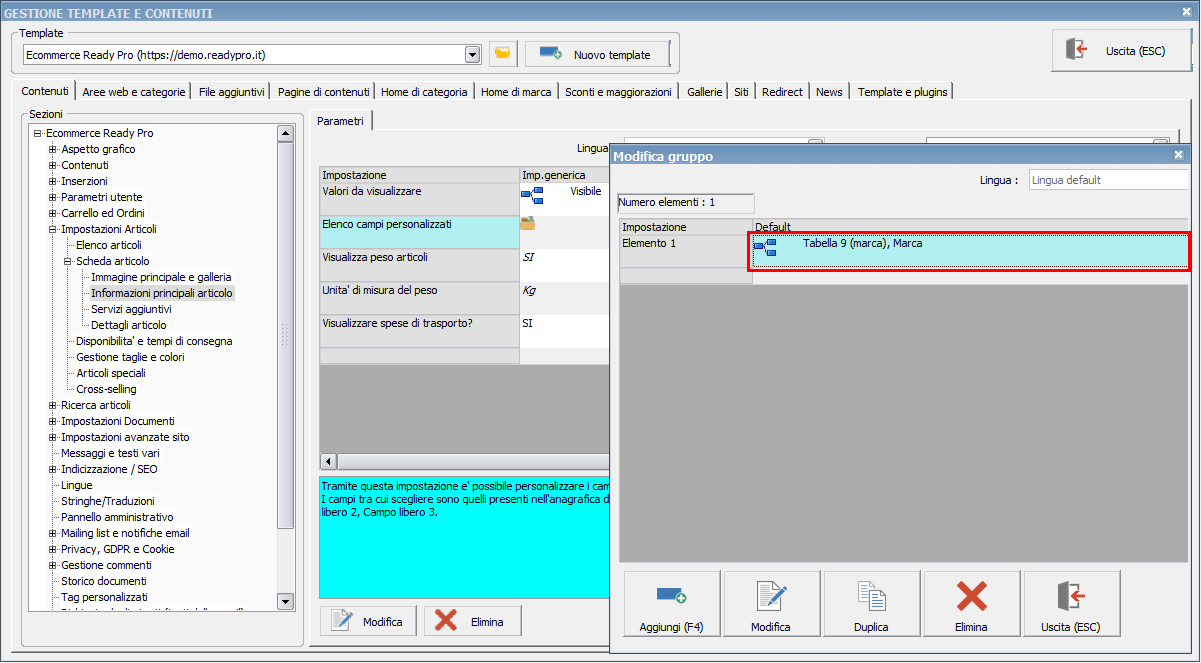This screenshot has width=1201, height=663.
Task: Select the Gestione taglie e colori tree item
Action: tap(130, 357)
